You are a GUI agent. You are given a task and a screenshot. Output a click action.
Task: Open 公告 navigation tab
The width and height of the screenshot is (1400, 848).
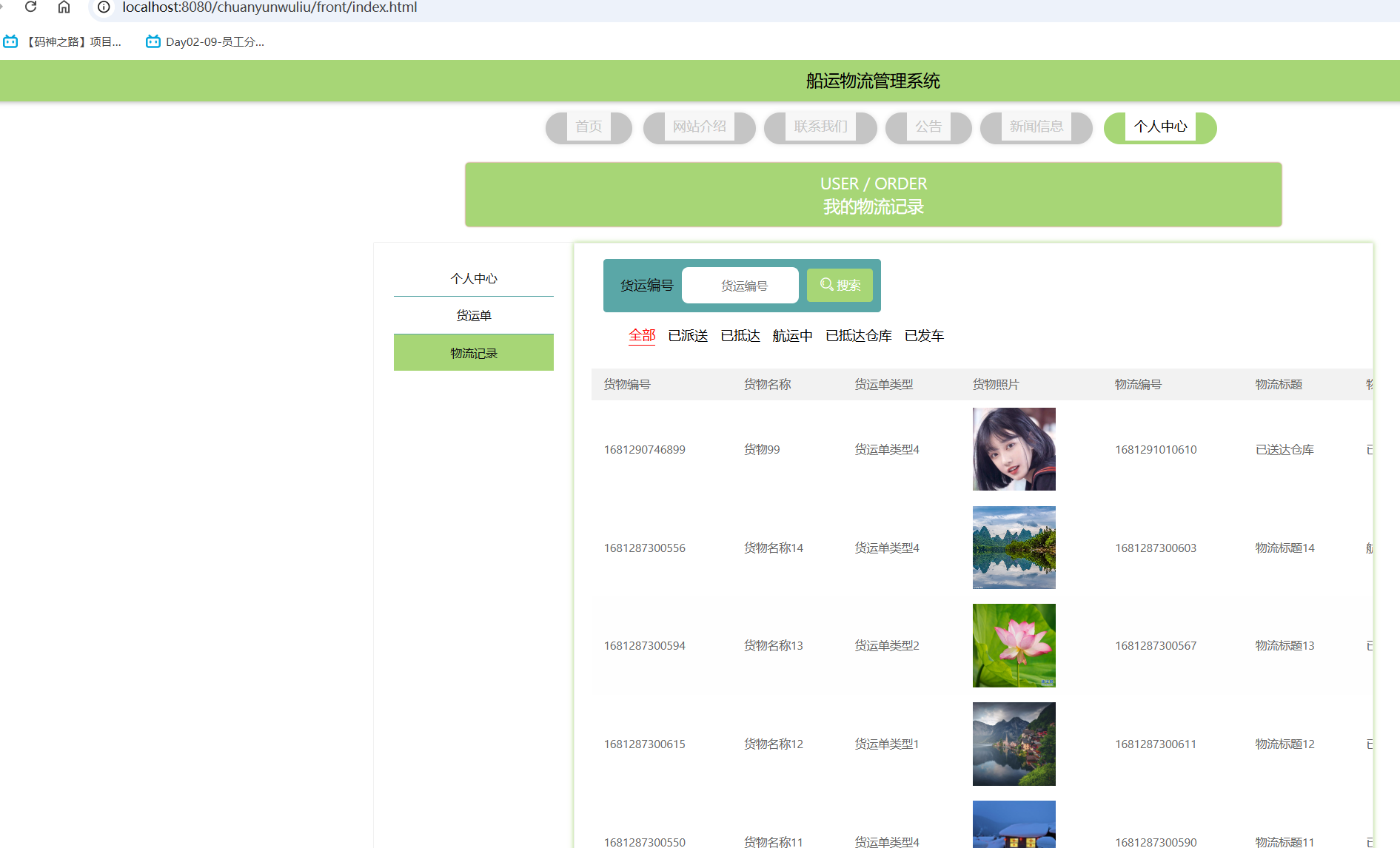928,127
